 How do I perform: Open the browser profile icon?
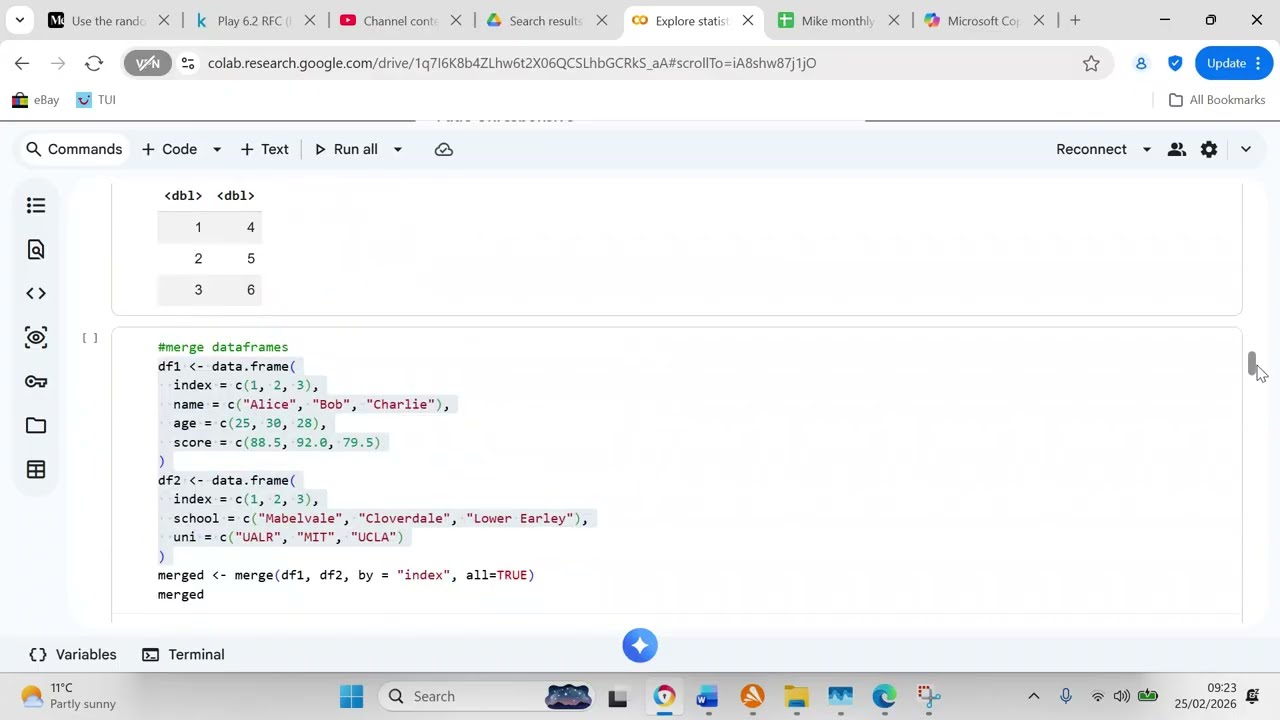[1141, 63]
